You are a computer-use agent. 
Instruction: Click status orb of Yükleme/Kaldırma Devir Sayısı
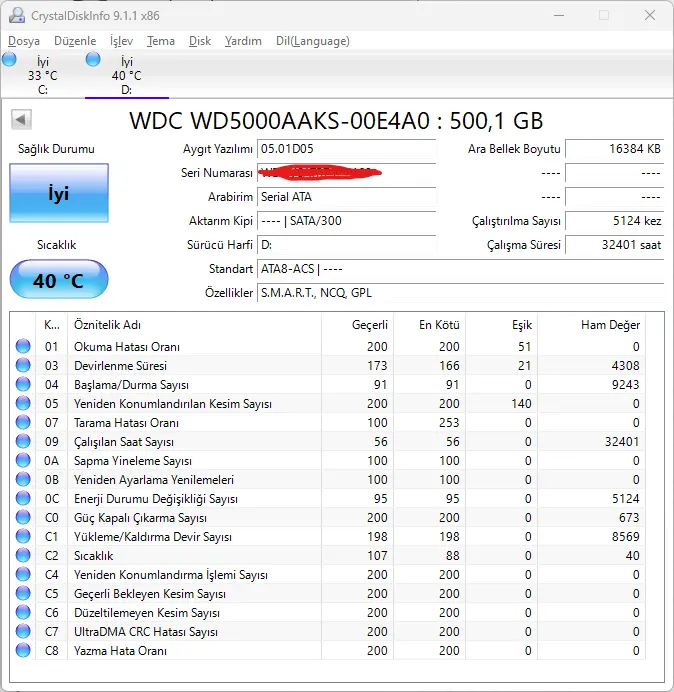click(x=23, y=536)
